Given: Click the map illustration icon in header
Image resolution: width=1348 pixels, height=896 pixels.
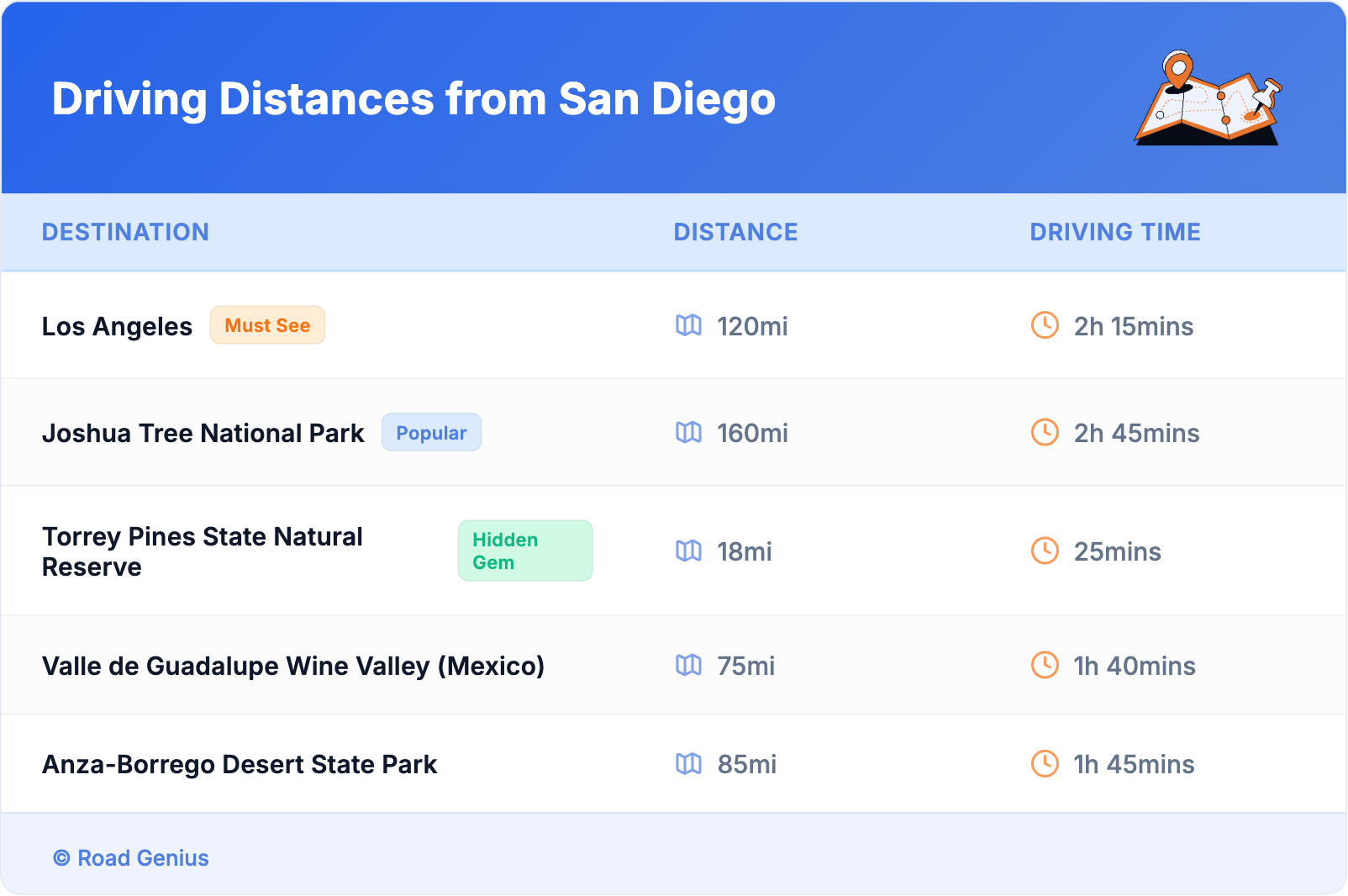Looking at the screenshot, I should [x=1208, y=98].
